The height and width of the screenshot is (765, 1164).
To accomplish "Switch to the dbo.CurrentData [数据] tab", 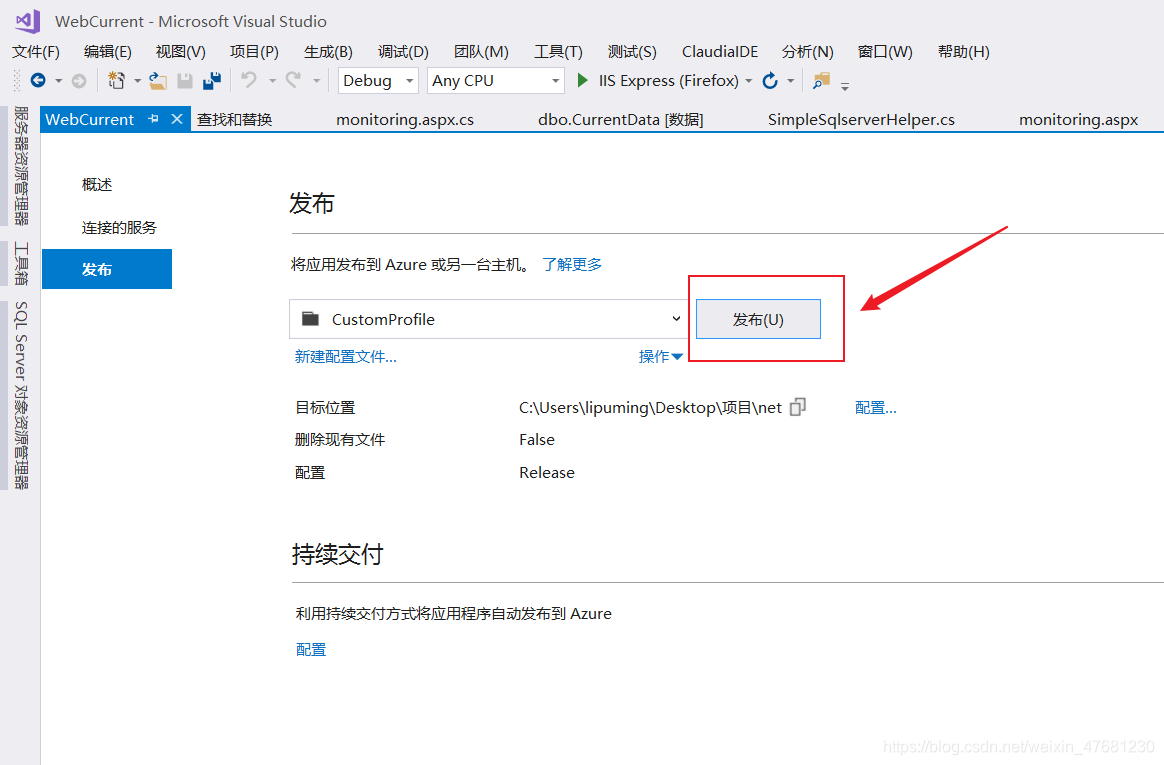I will 621,119.
